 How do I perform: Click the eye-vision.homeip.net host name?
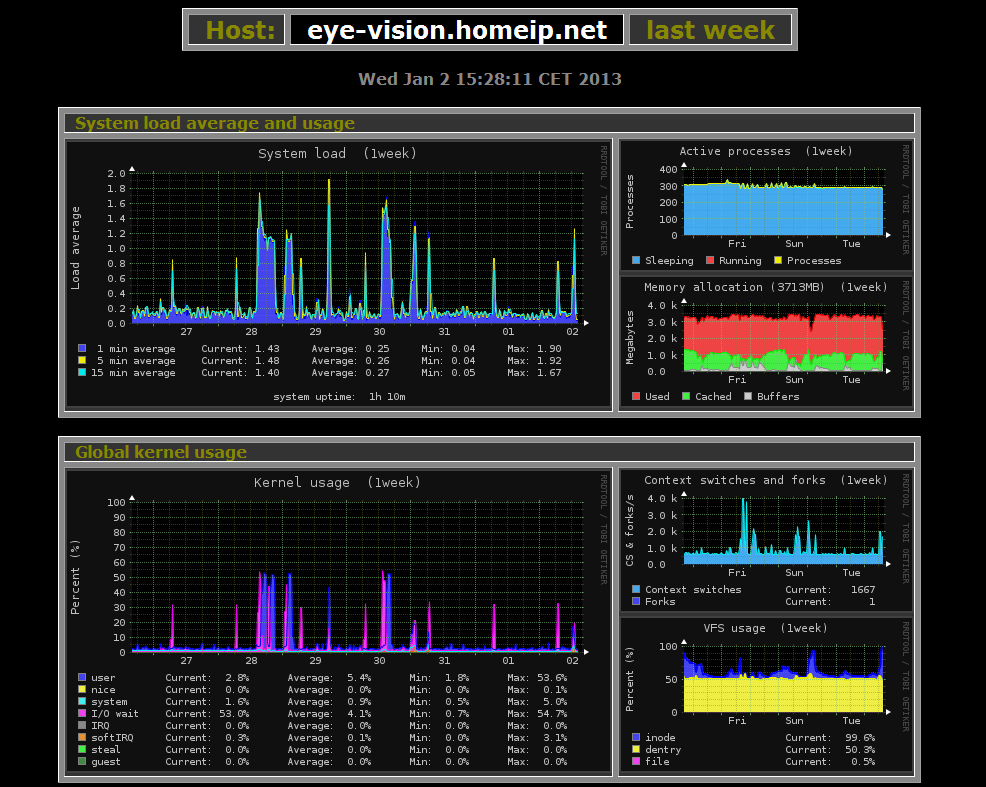coord(457,30)
